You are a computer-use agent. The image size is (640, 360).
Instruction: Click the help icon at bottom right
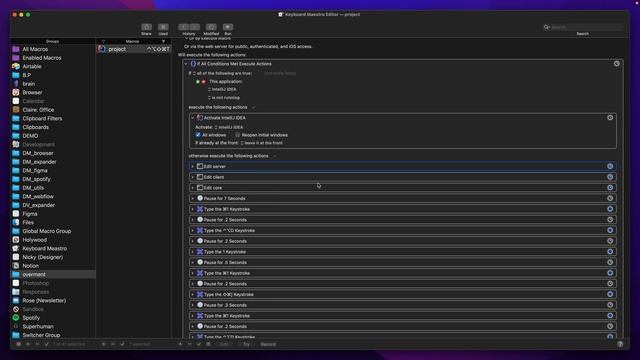tap(620, 344)
